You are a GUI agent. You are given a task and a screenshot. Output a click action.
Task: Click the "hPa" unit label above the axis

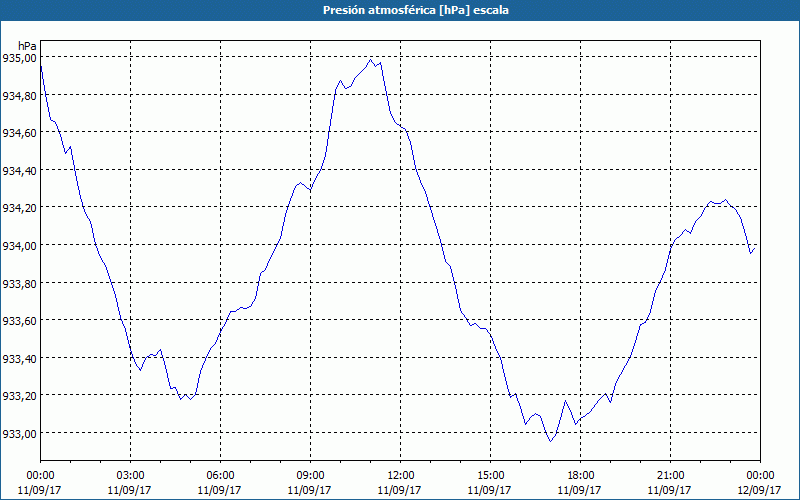27,46
